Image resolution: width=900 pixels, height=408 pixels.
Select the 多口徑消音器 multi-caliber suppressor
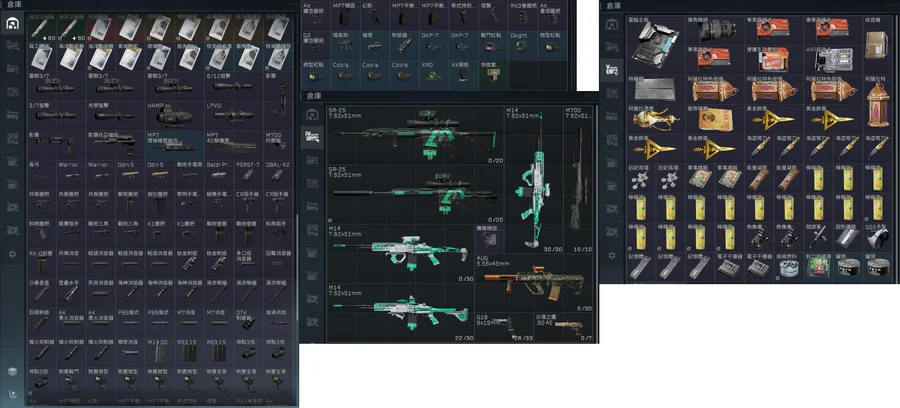(x=249, y=262)
